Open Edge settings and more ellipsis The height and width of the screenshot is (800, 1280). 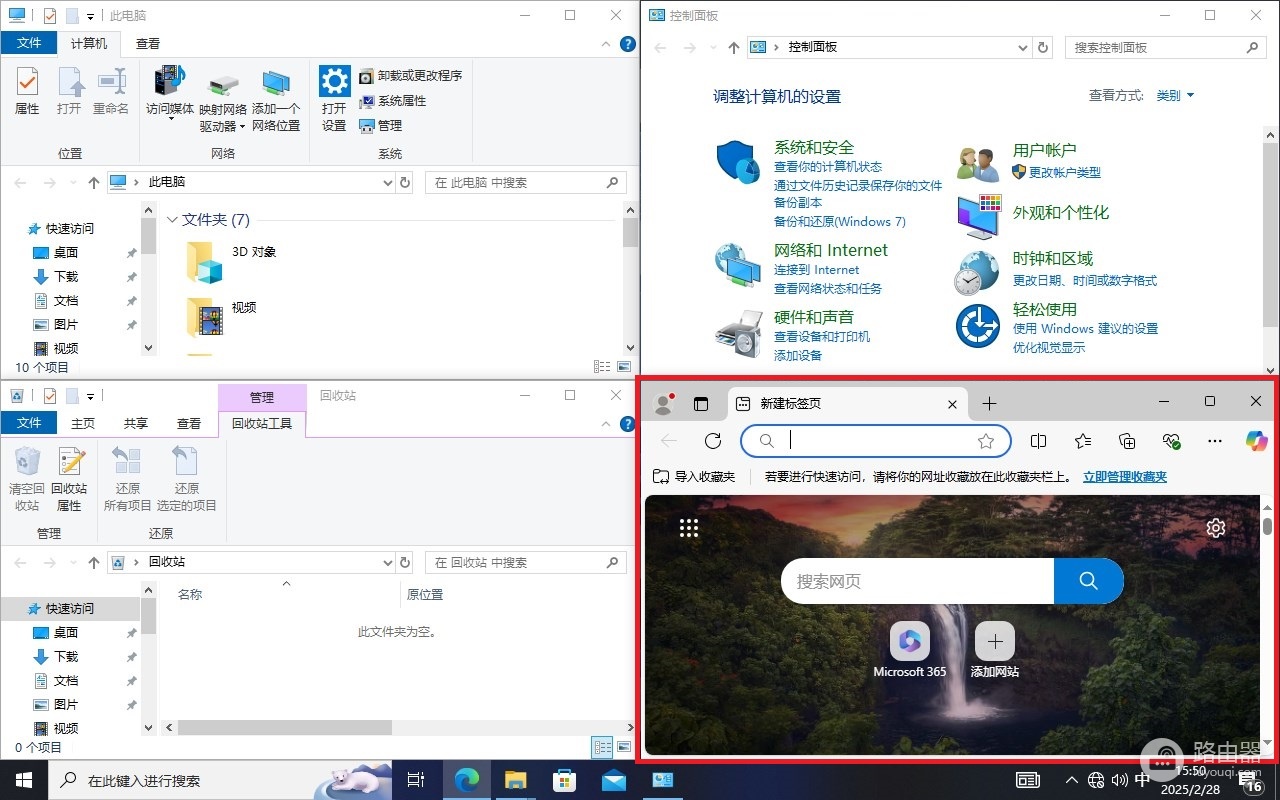(x=1215, y=441)
